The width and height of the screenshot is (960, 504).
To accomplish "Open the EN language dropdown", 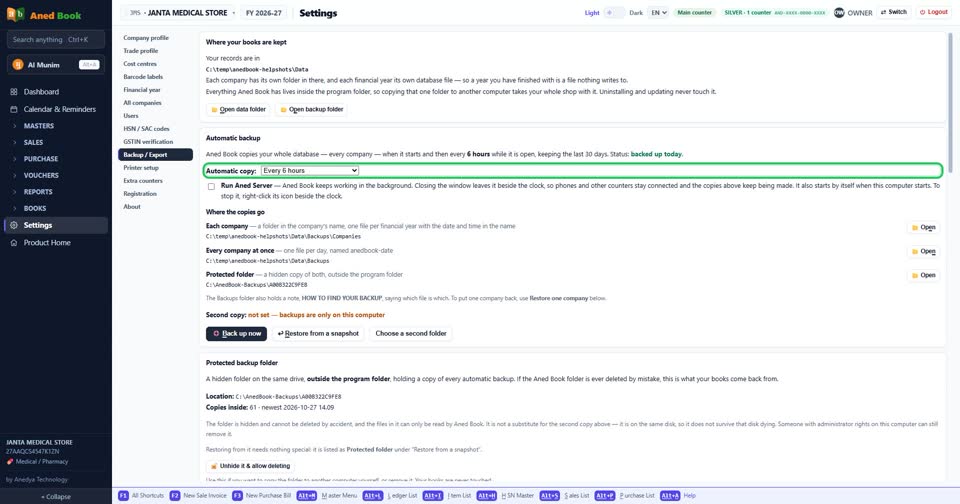I will (658, 12).
